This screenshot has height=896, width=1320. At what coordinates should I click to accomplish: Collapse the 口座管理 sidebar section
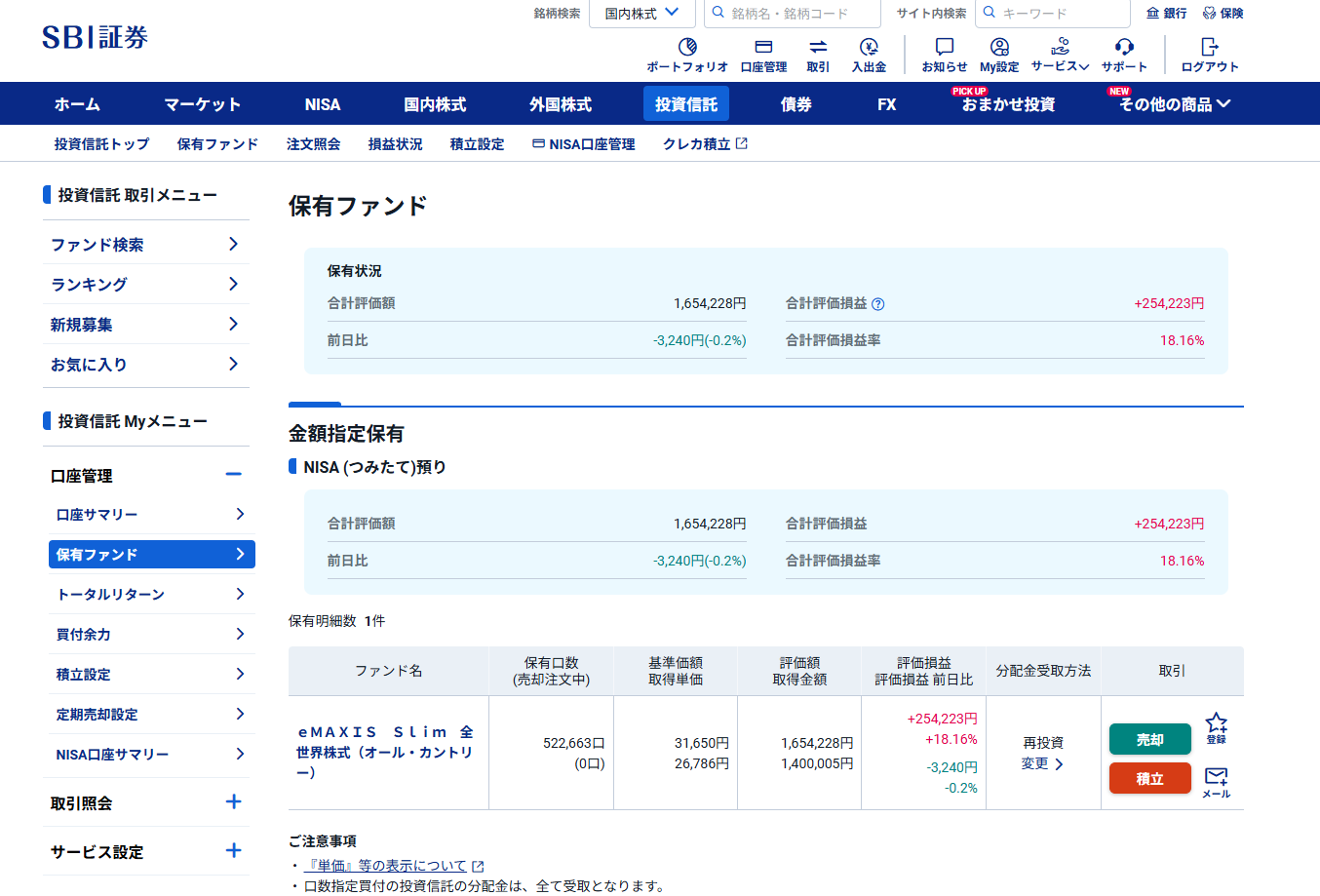point(233,475)
